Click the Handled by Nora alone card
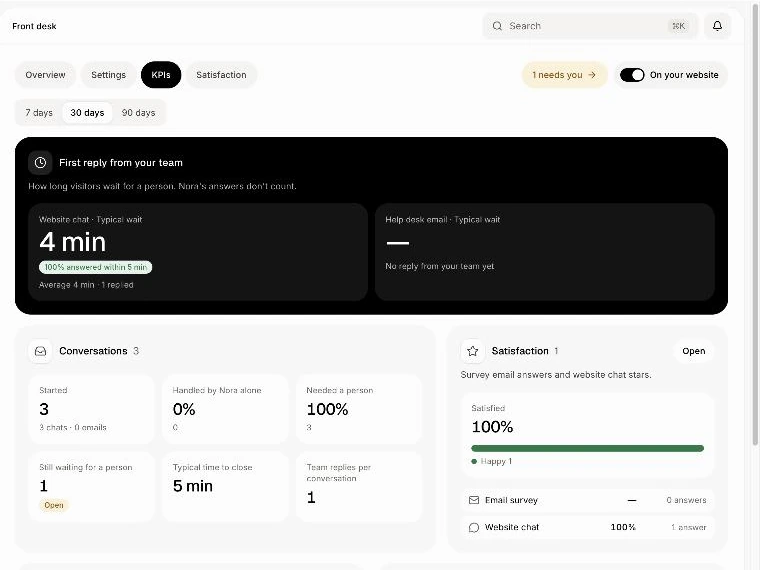 (x=225, y=409)
